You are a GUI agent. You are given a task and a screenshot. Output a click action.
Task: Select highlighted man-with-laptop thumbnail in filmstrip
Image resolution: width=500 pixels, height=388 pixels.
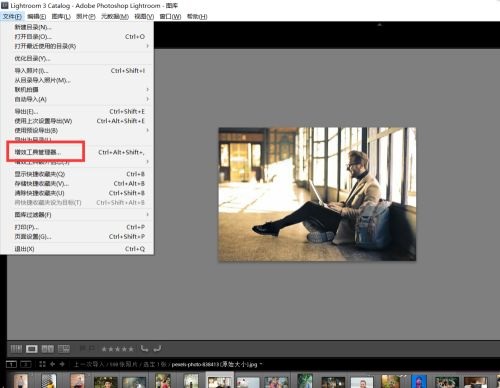point(219,381)
